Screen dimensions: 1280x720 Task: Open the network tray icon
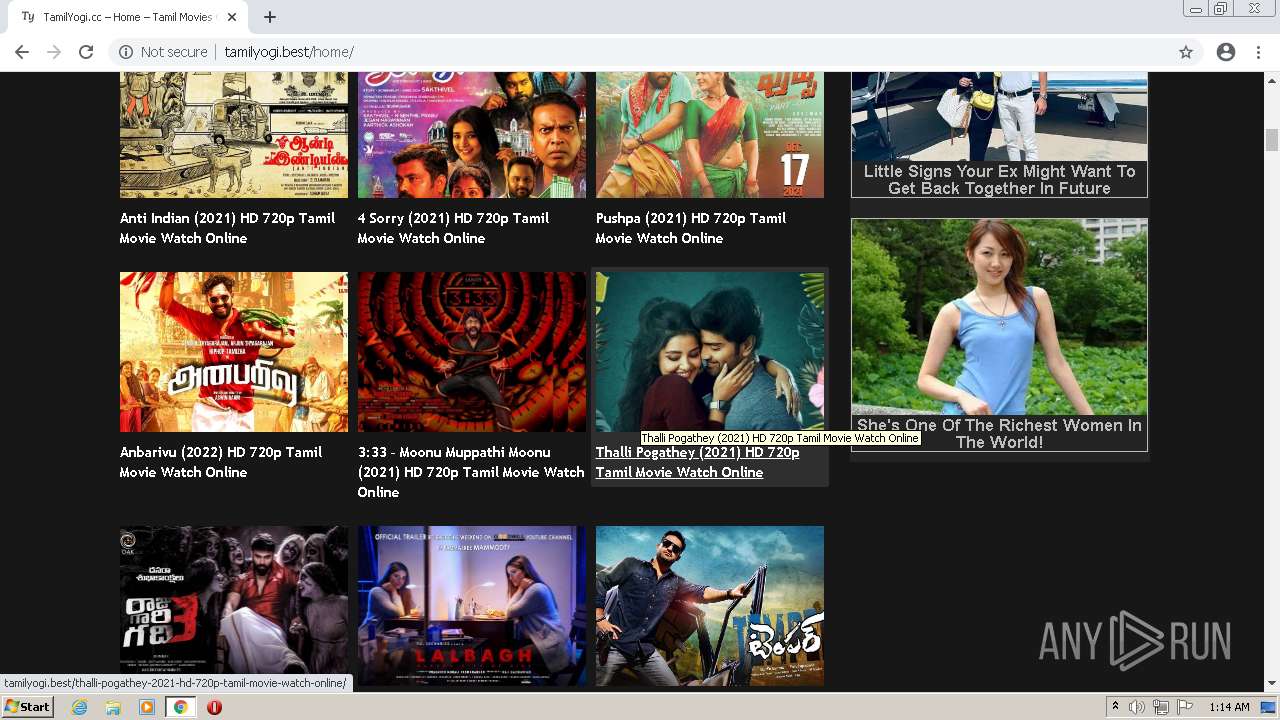(1161, 707)
